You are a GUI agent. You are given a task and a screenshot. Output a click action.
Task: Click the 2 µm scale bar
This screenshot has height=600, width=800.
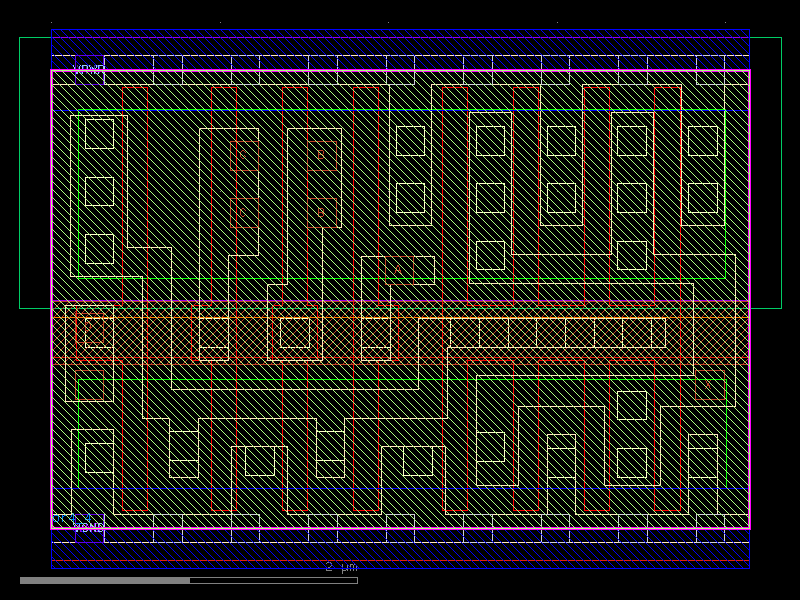(x=340, y=567)
